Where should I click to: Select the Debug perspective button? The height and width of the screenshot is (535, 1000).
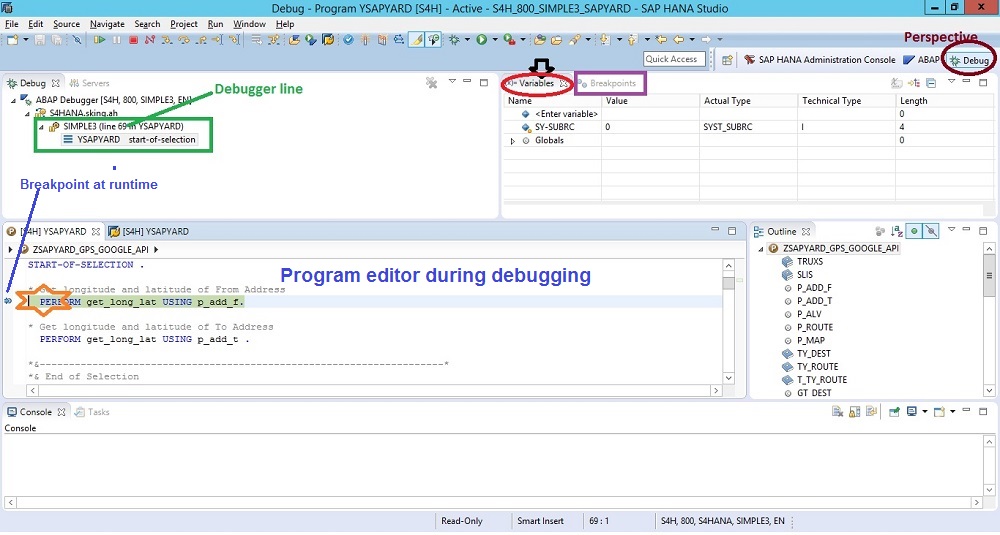click(969, 61)
